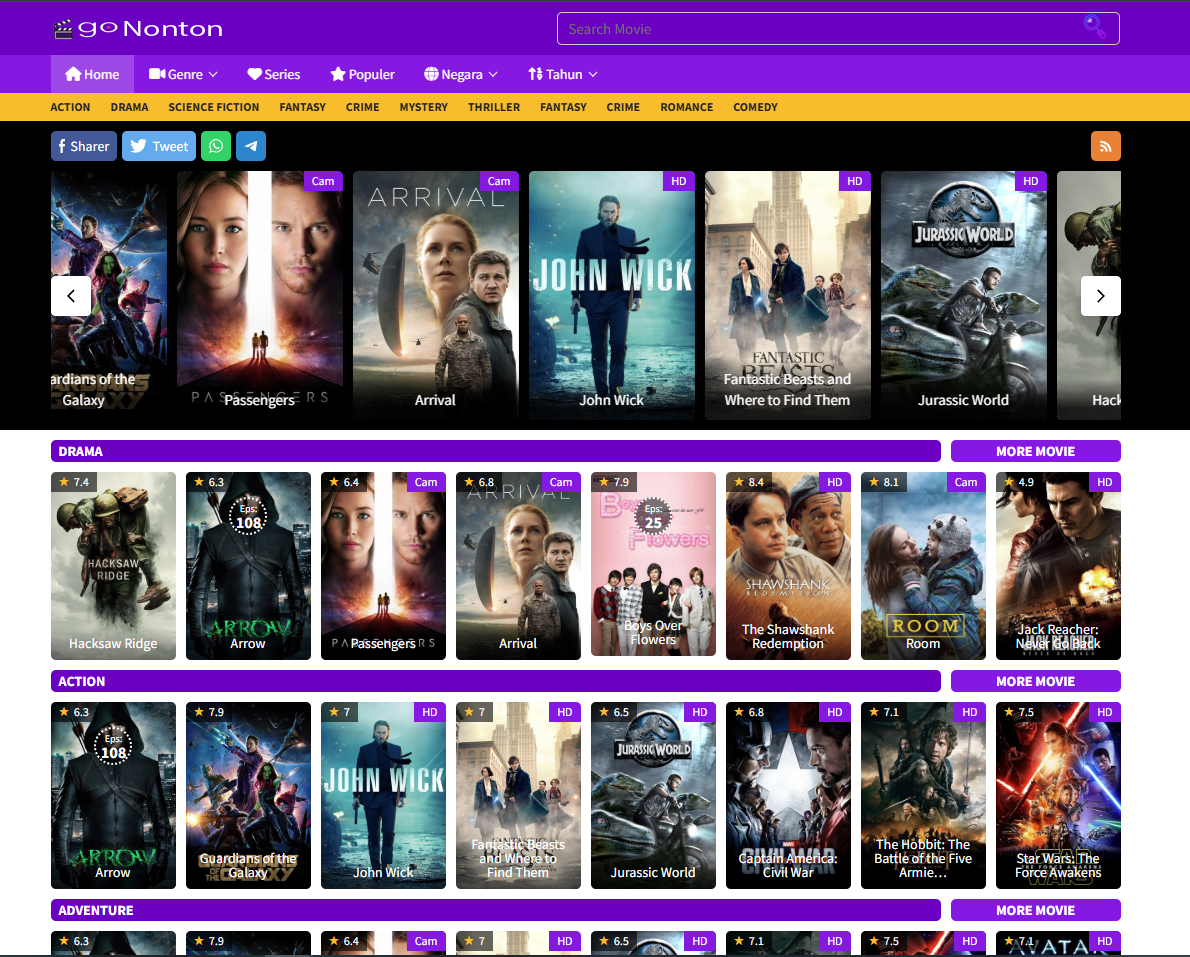
Task: Open the RSS feed icon
Action: point(1105,146)
